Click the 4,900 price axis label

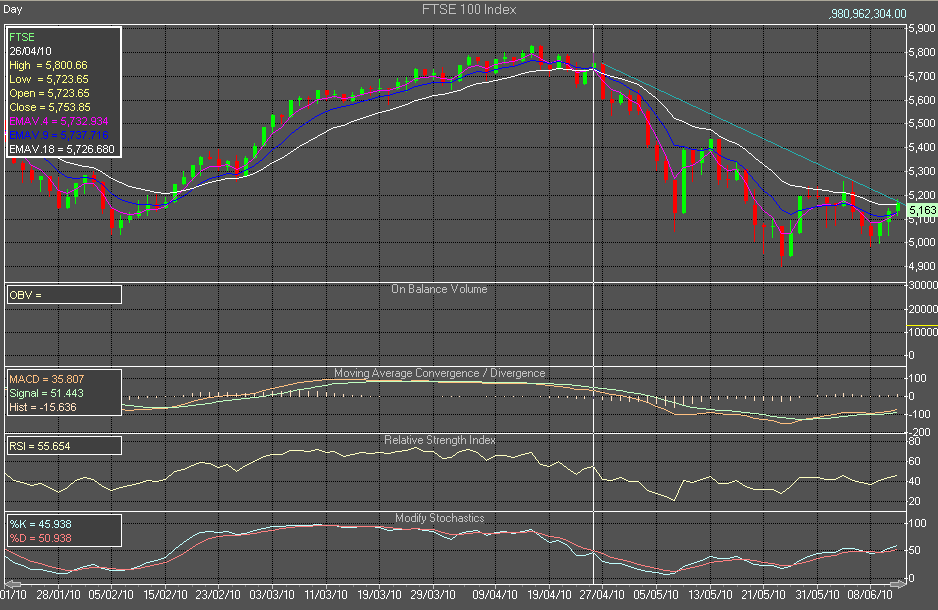click(922, 267)
